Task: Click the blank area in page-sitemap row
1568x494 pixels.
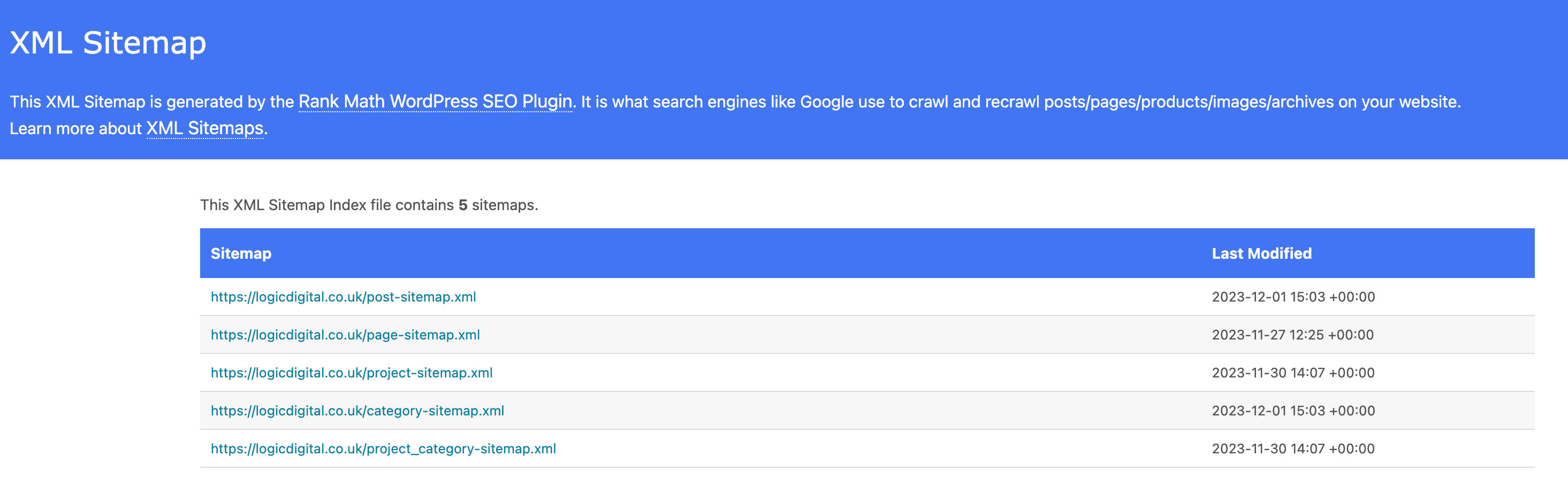Action: click(846, 335)
